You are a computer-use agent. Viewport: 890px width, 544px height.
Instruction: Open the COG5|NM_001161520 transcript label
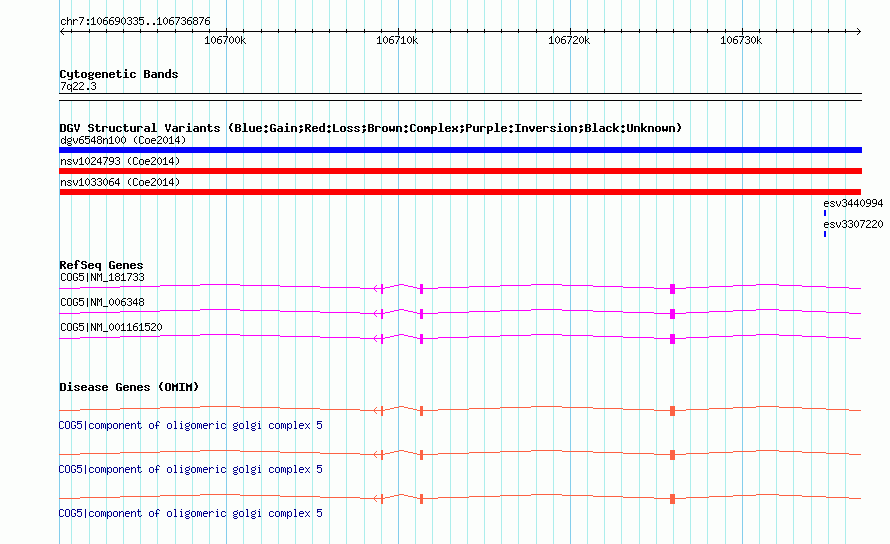click(x=111, y=328)
